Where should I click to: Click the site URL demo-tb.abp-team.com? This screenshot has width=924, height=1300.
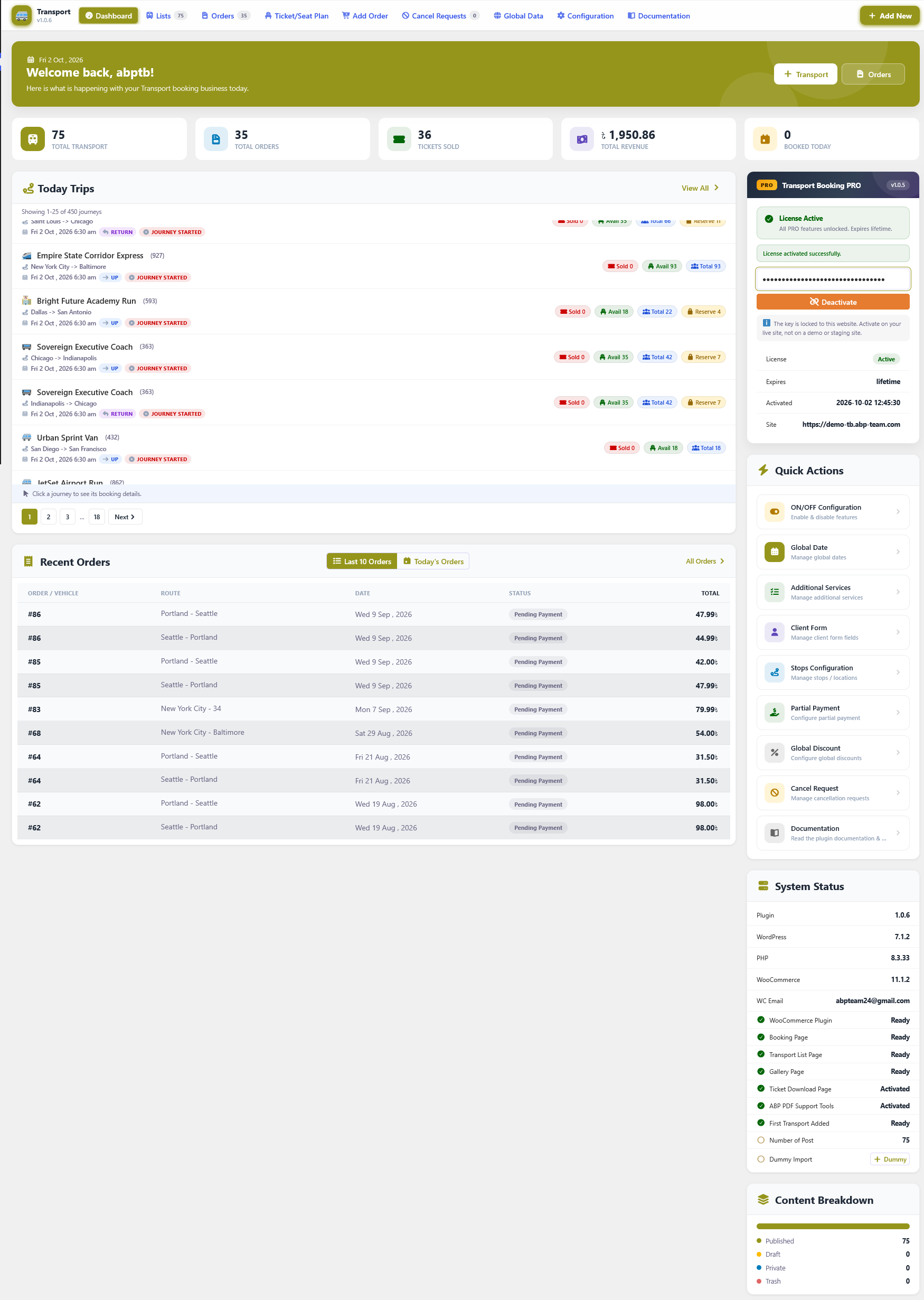851,424
